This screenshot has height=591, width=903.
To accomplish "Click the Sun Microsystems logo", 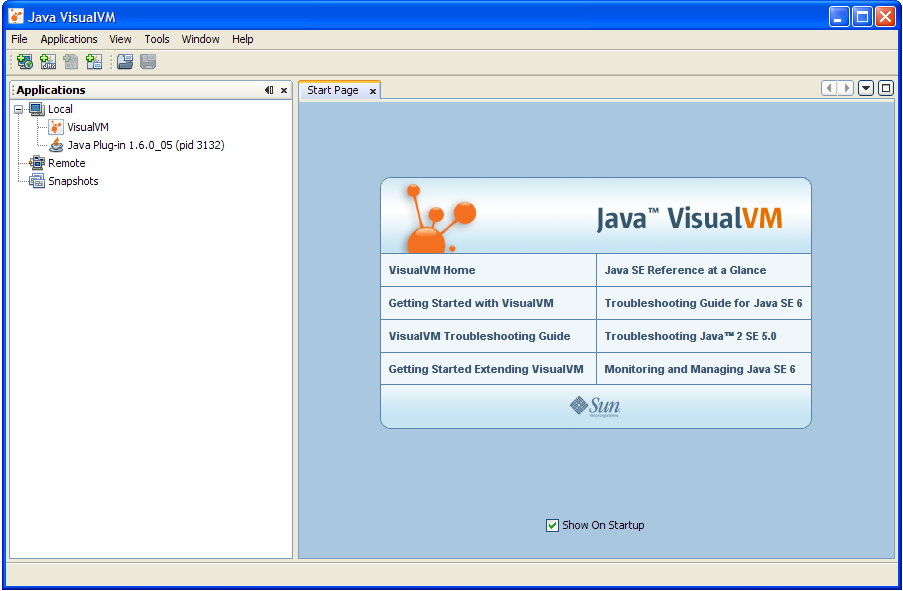I will coord(595,407).
